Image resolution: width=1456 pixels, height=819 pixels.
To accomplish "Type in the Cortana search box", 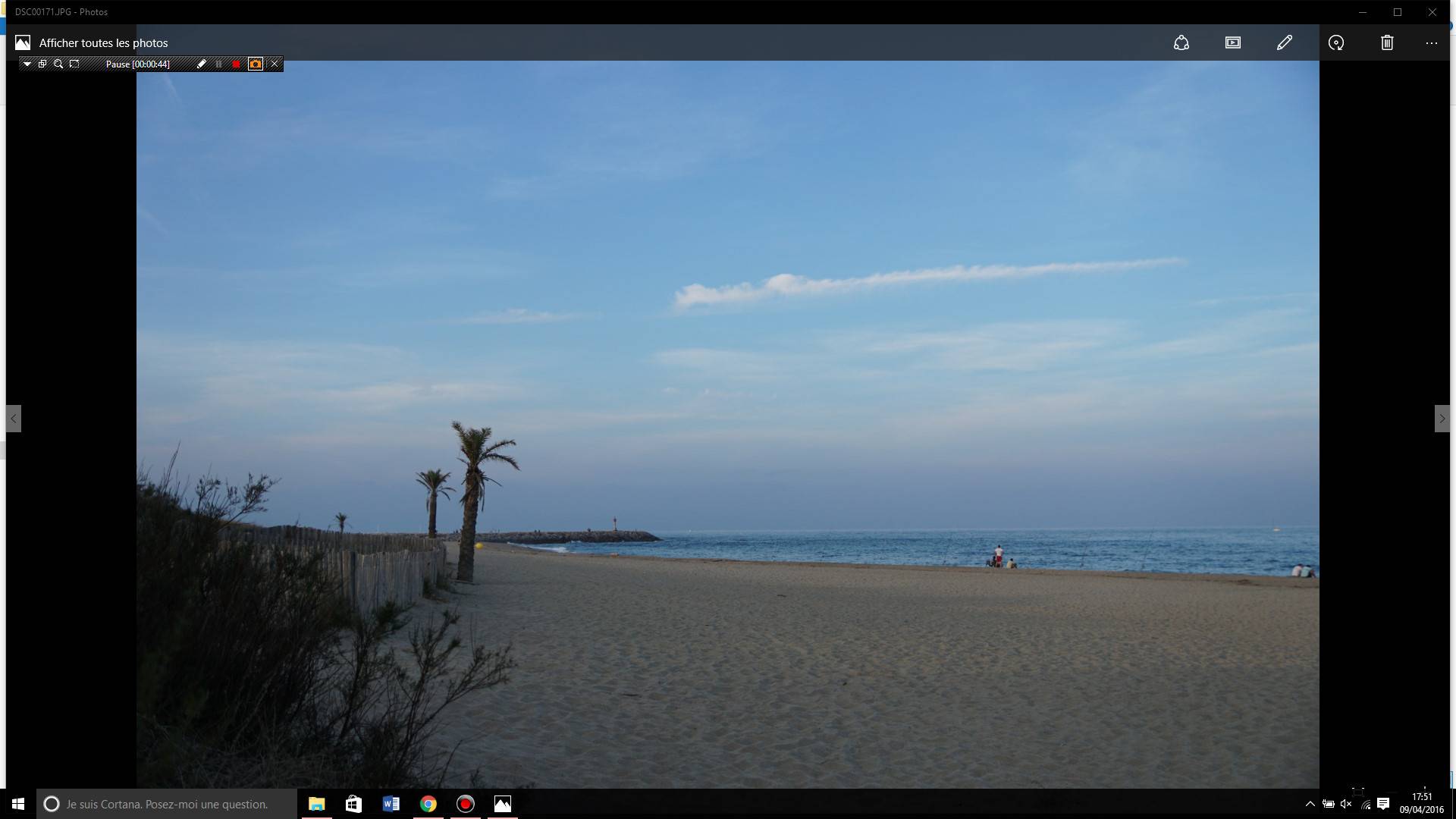I will (x=167, y=804).
